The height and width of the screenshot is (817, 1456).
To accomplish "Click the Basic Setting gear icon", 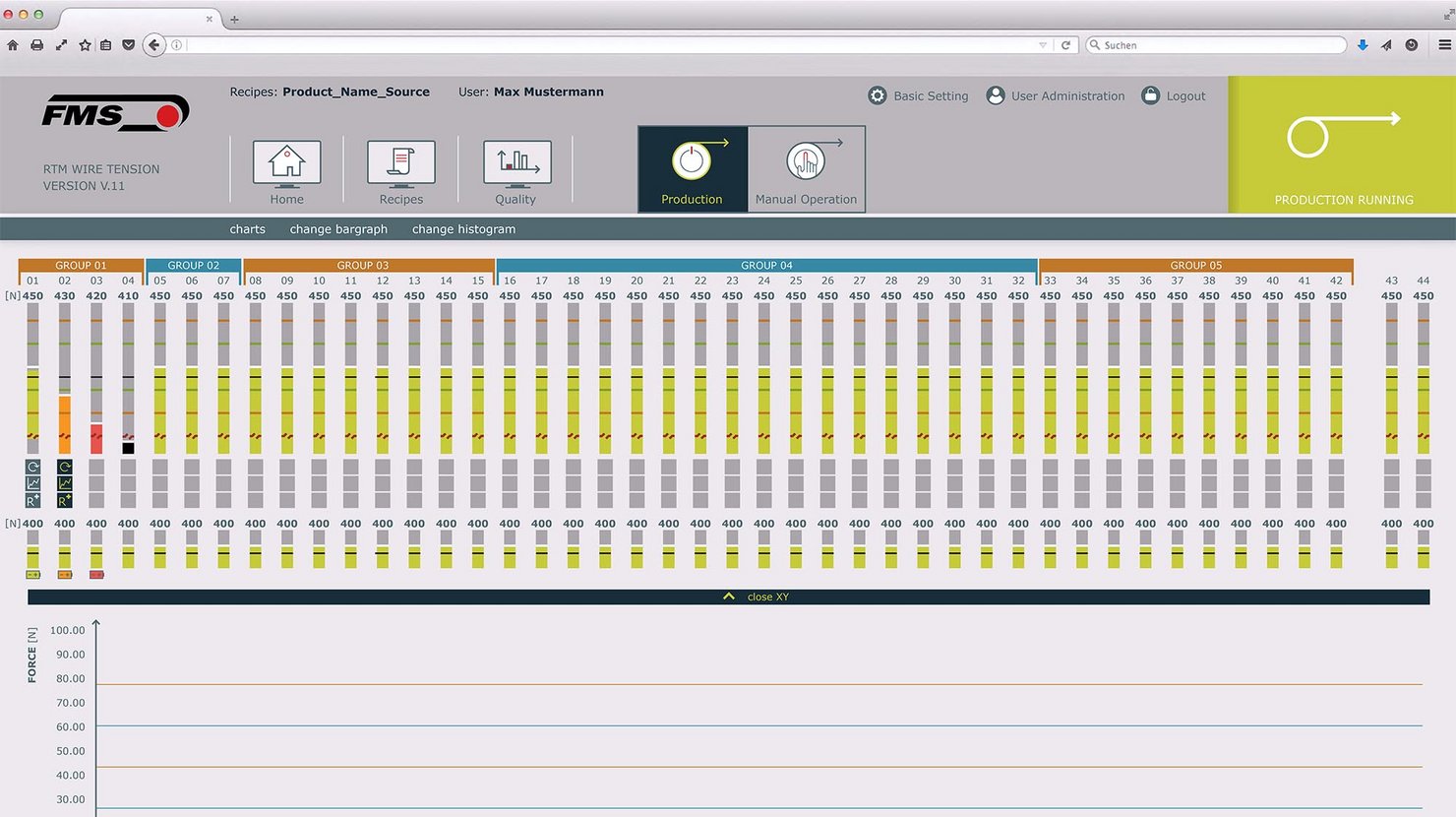I will point(878,95).
